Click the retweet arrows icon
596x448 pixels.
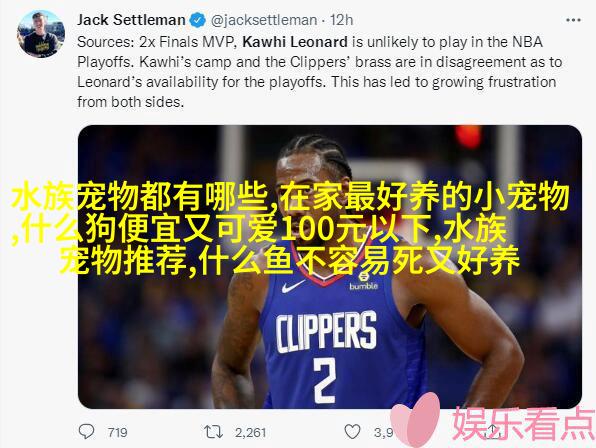[213, 432]
